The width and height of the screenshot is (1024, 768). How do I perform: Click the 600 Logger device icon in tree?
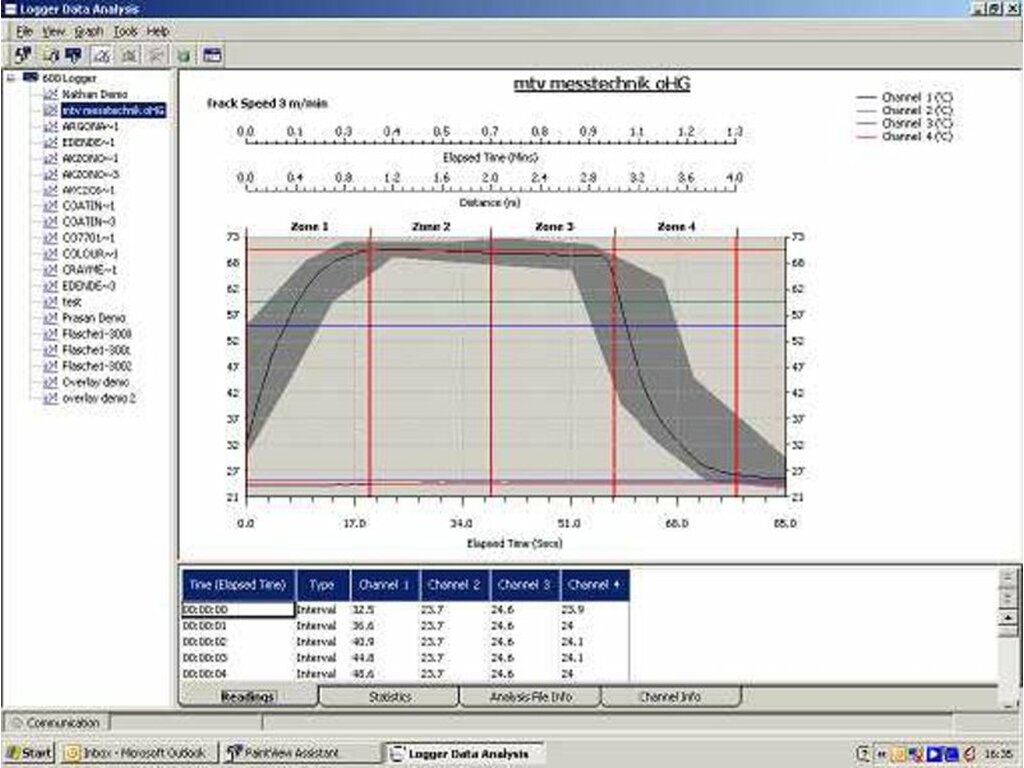pyautogui.click(x=30, y=78)
